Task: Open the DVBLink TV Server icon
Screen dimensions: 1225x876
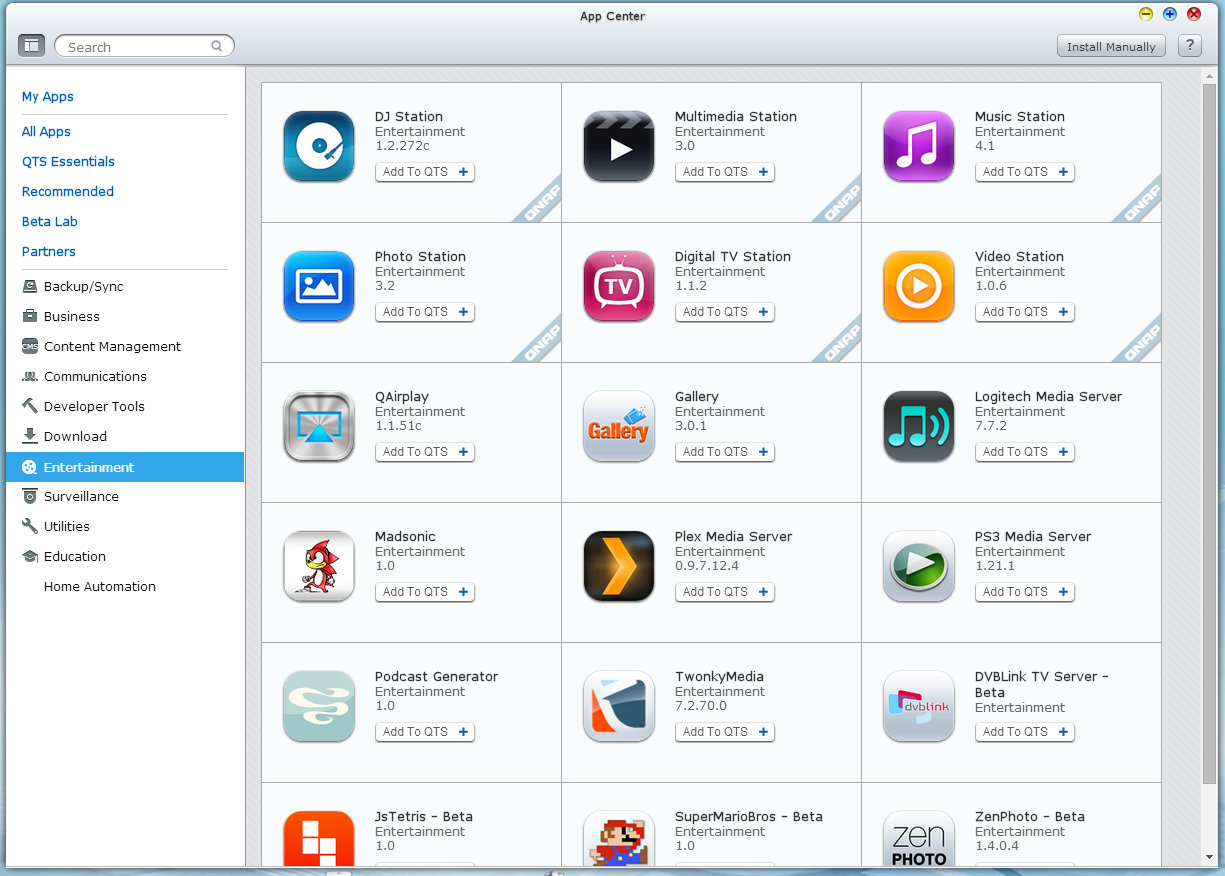Action: coord(919,706)
